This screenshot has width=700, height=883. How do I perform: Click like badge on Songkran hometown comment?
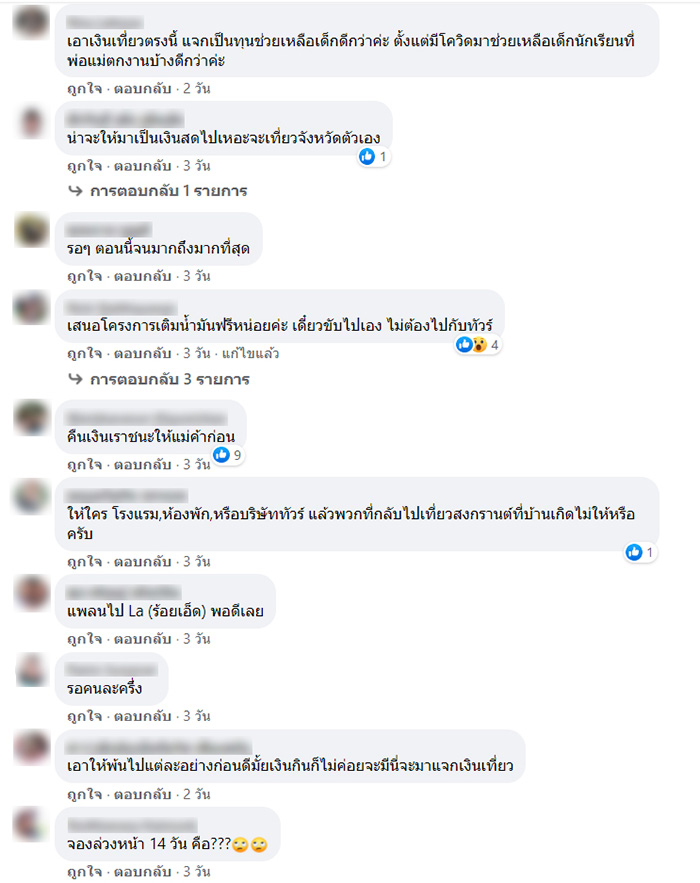pyautogui.click(x=640, y=552)
